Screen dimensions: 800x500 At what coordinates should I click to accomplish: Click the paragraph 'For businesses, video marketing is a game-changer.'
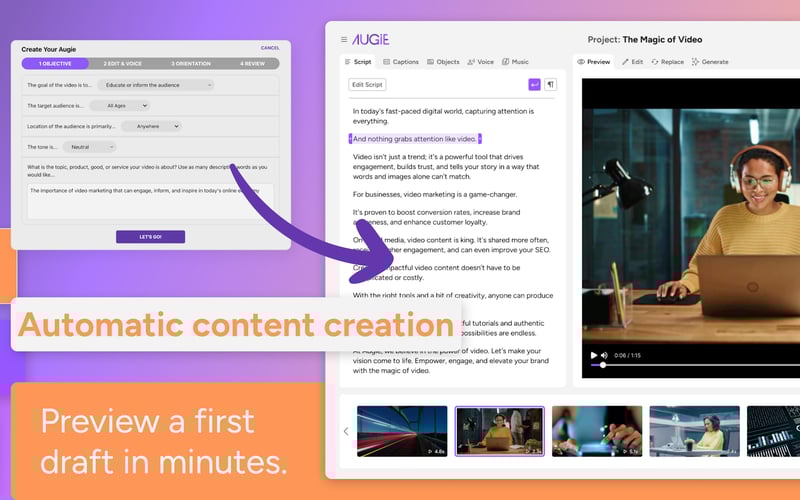pos(435,194)
